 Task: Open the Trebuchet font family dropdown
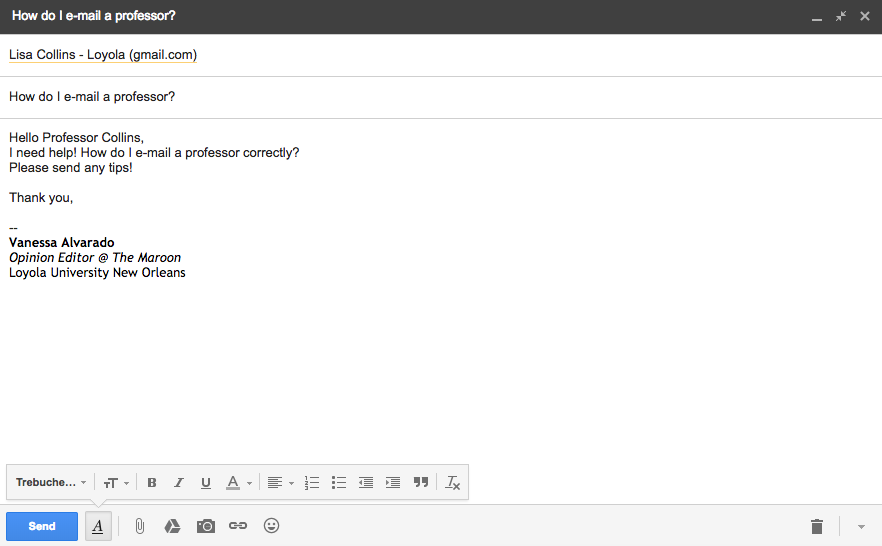(51, 482)
